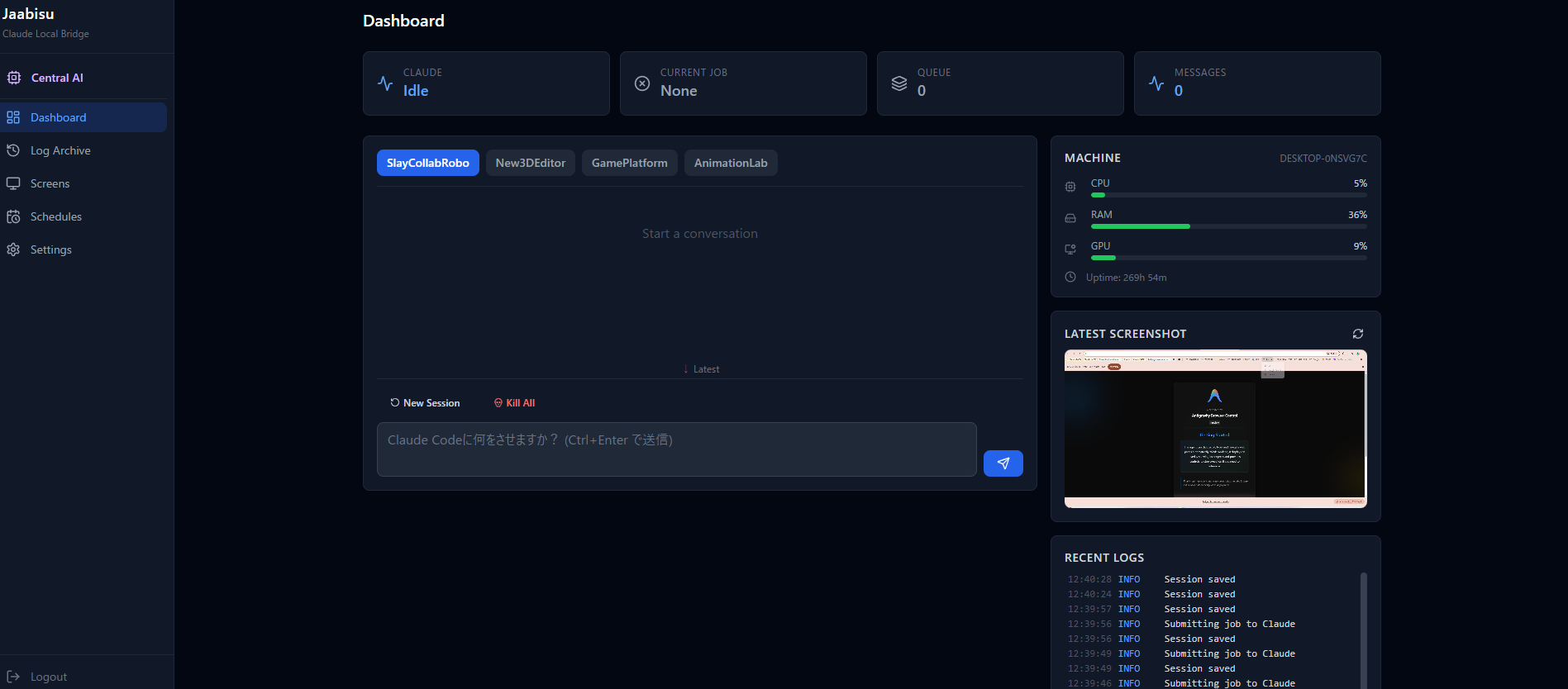1568x689 pixels.
Task: Click the Current Job status icon
Action: tap(642, 83)
